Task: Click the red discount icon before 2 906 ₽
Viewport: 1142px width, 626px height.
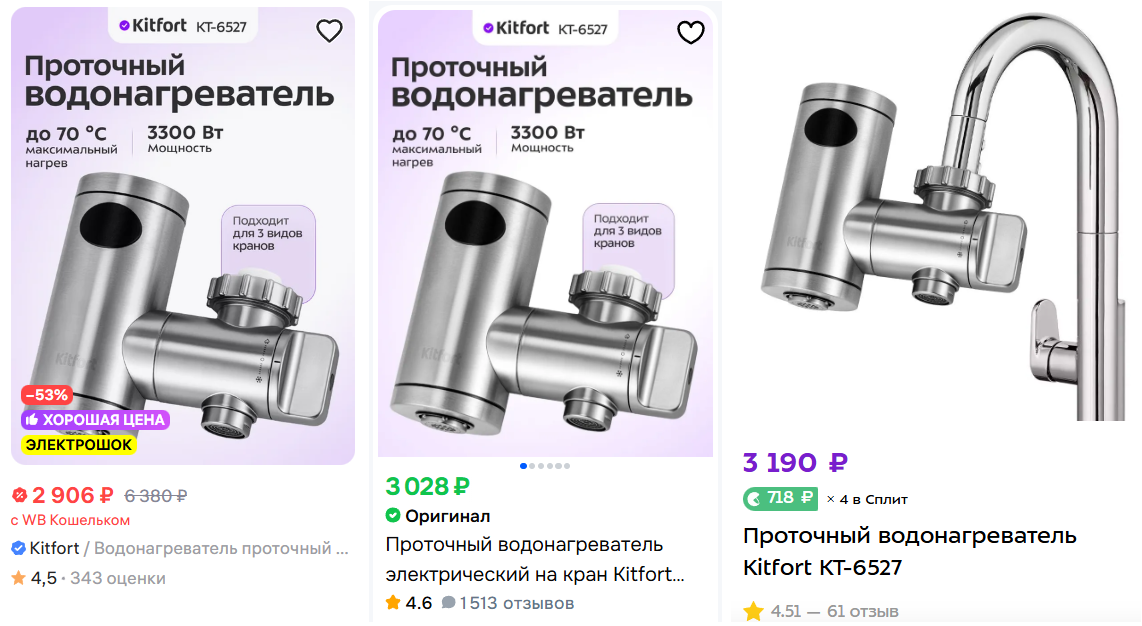Action: pyautogui.click(x=19, y=495)
